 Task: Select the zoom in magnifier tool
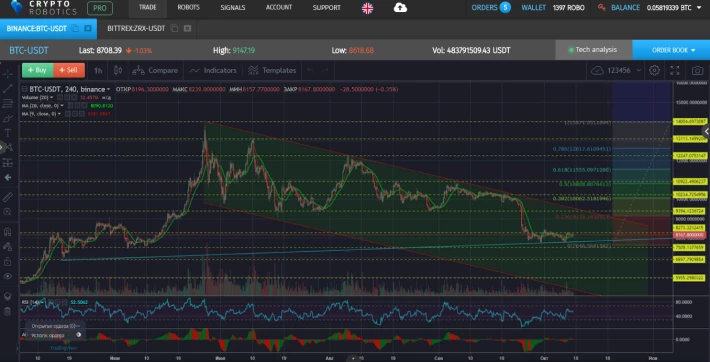[x=8, y=212]
